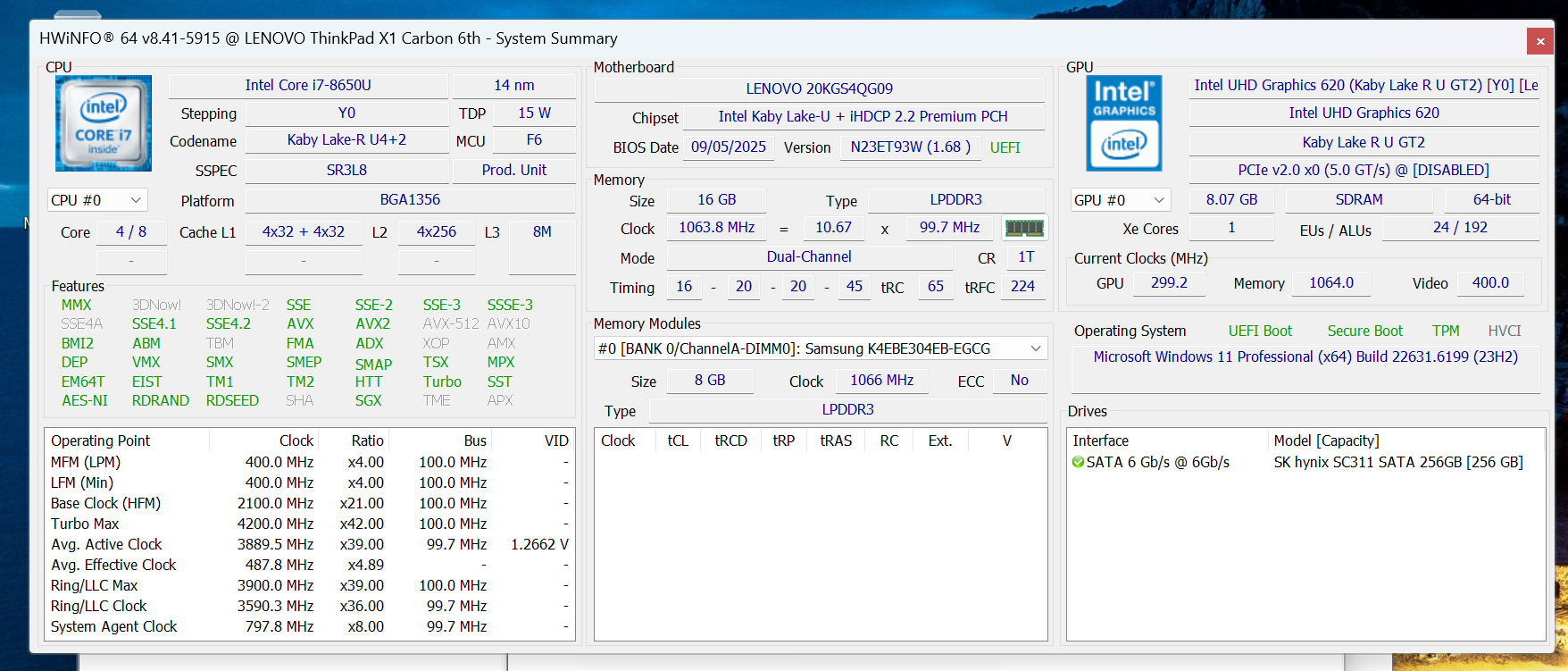Image resolution: width=1568 pixels, height=671 pixels.
Task: Open the CPU #0 selector dropdown
Action: [x=97, y=200]
